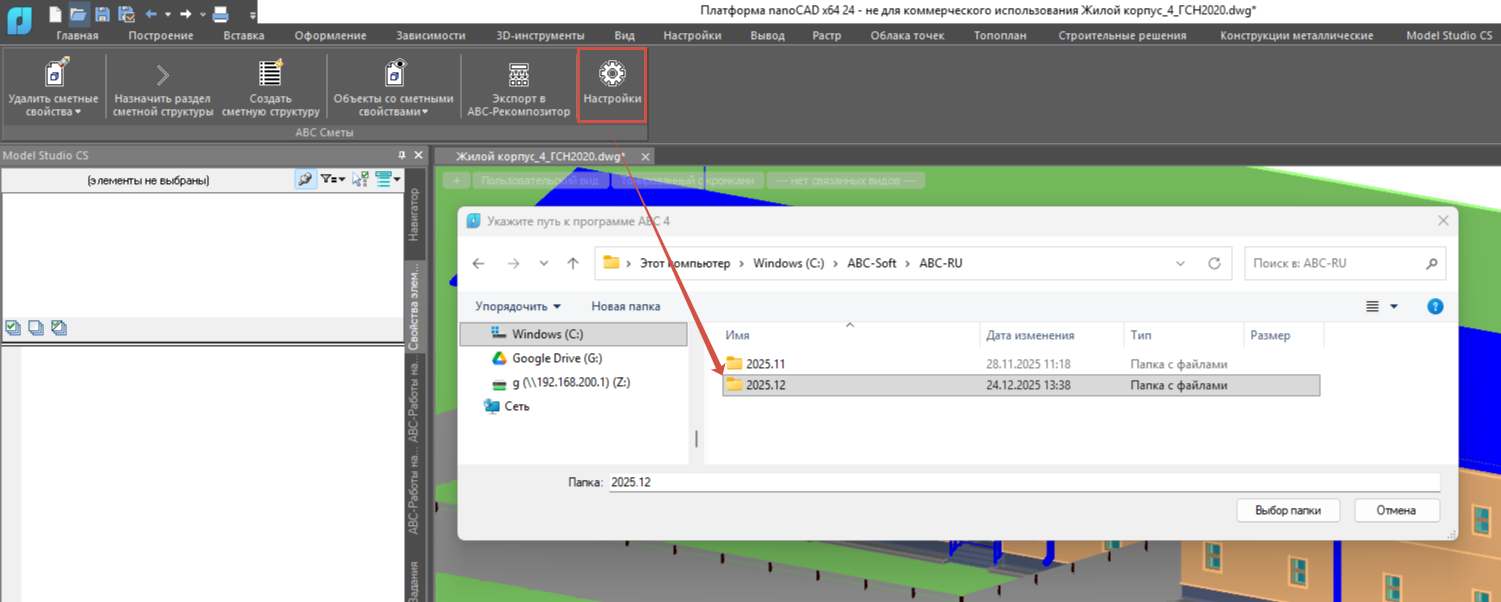Open the undo history dropdown arrow
Screen dimensions: 1501x602
(x=167, y=15)
